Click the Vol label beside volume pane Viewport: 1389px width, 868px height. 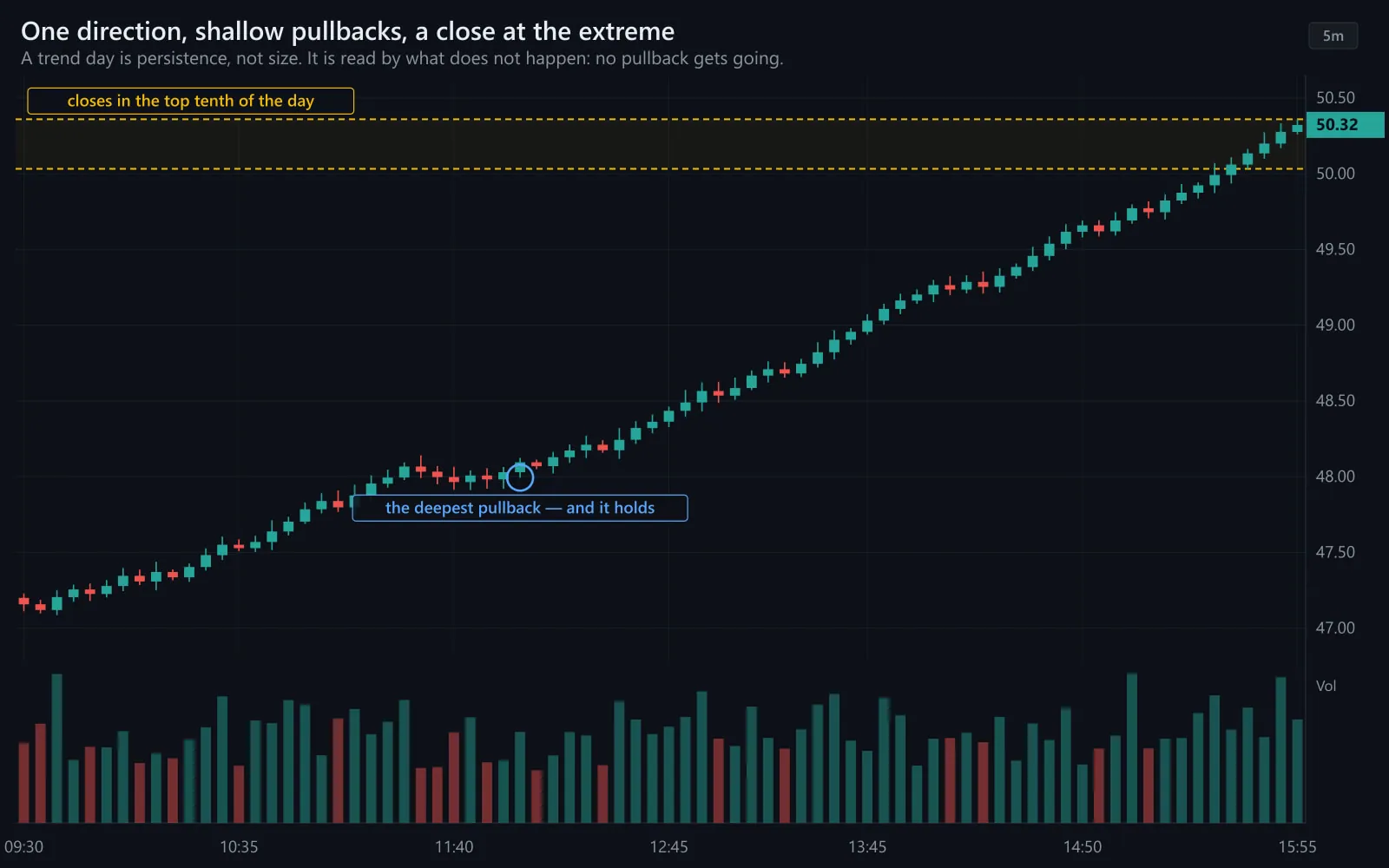(x=1326, y=686)
